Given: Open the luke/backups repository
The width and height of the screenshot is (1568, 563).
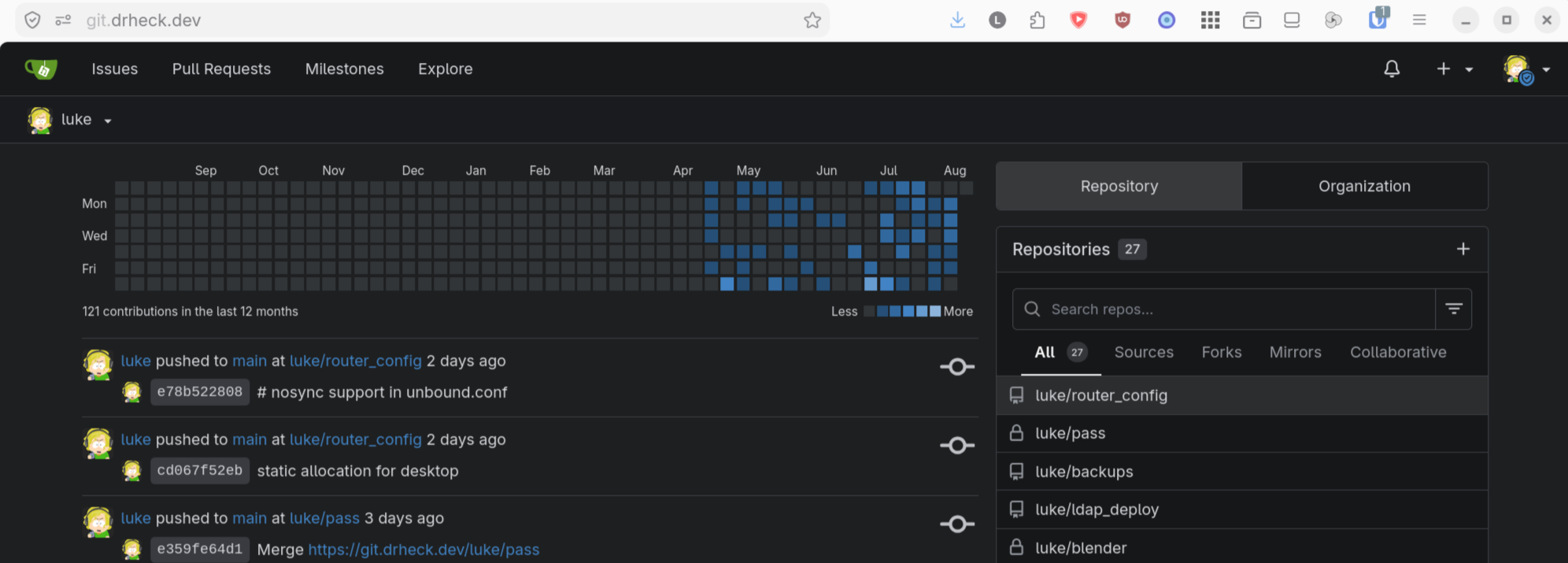Looking at the screenshot, I should (x=1242, y=472).
